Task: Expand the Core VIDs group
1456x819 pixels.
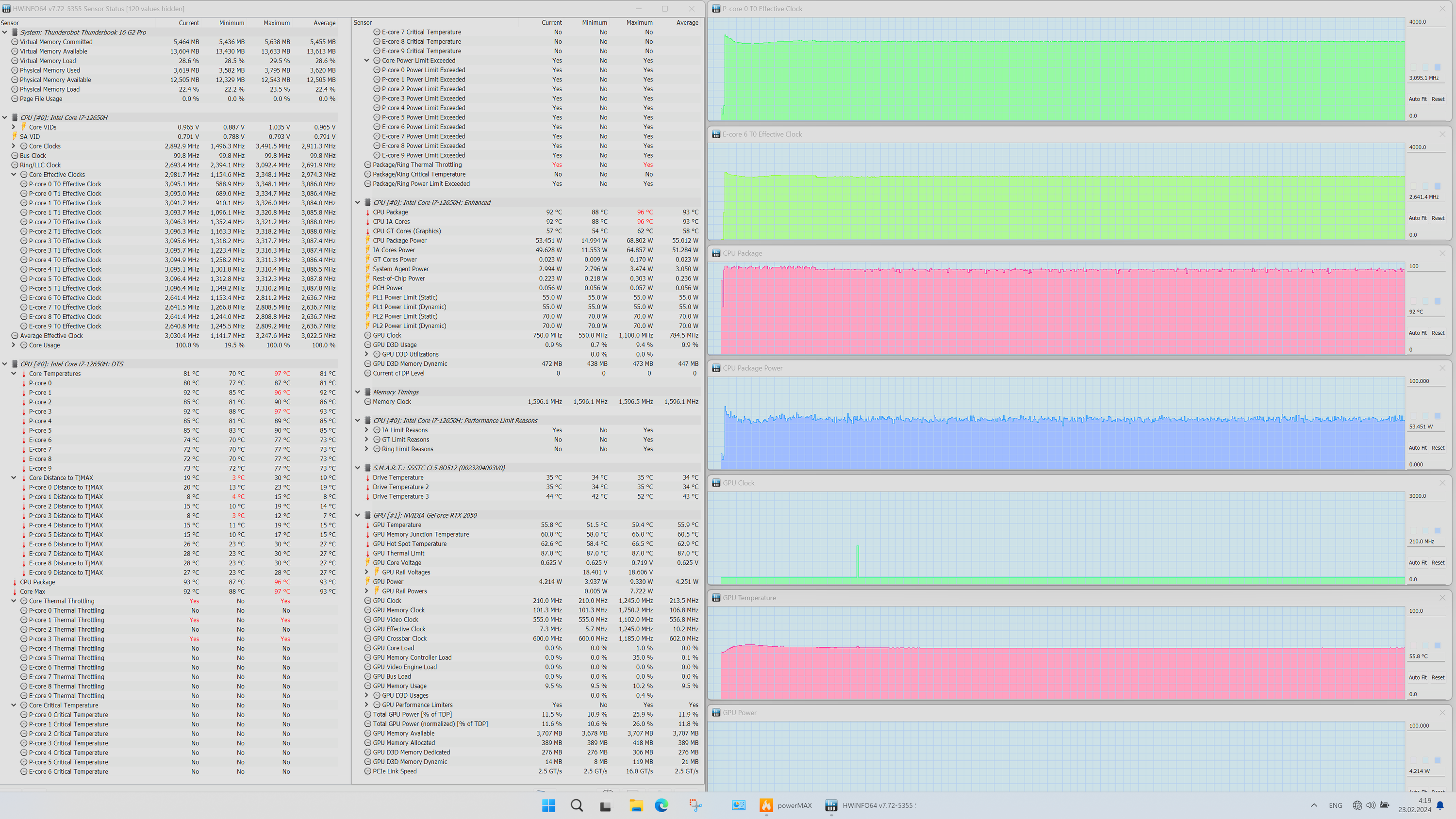Action: click(14, 127)
